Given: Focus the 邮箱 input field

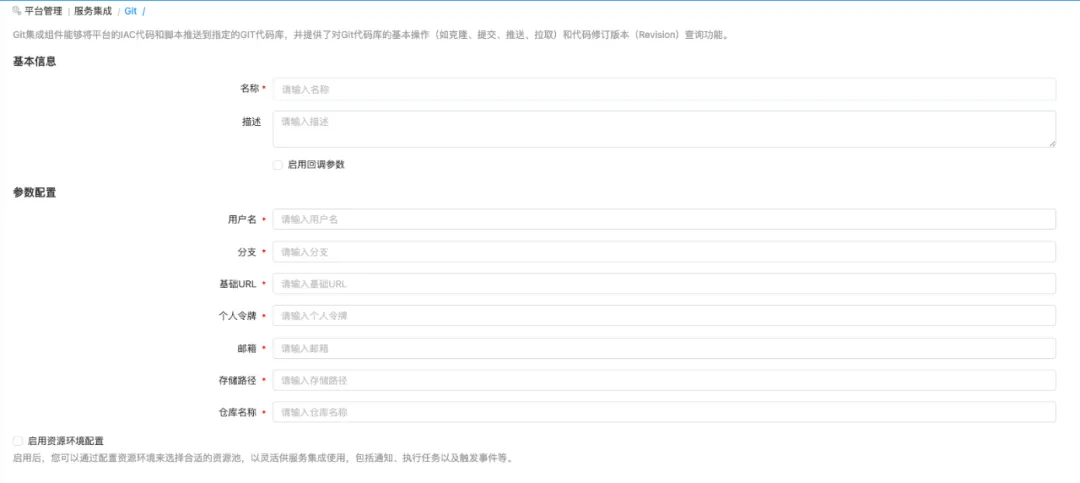Looking at the screenshot, I should pyautogui.click(x=664, y=348).
